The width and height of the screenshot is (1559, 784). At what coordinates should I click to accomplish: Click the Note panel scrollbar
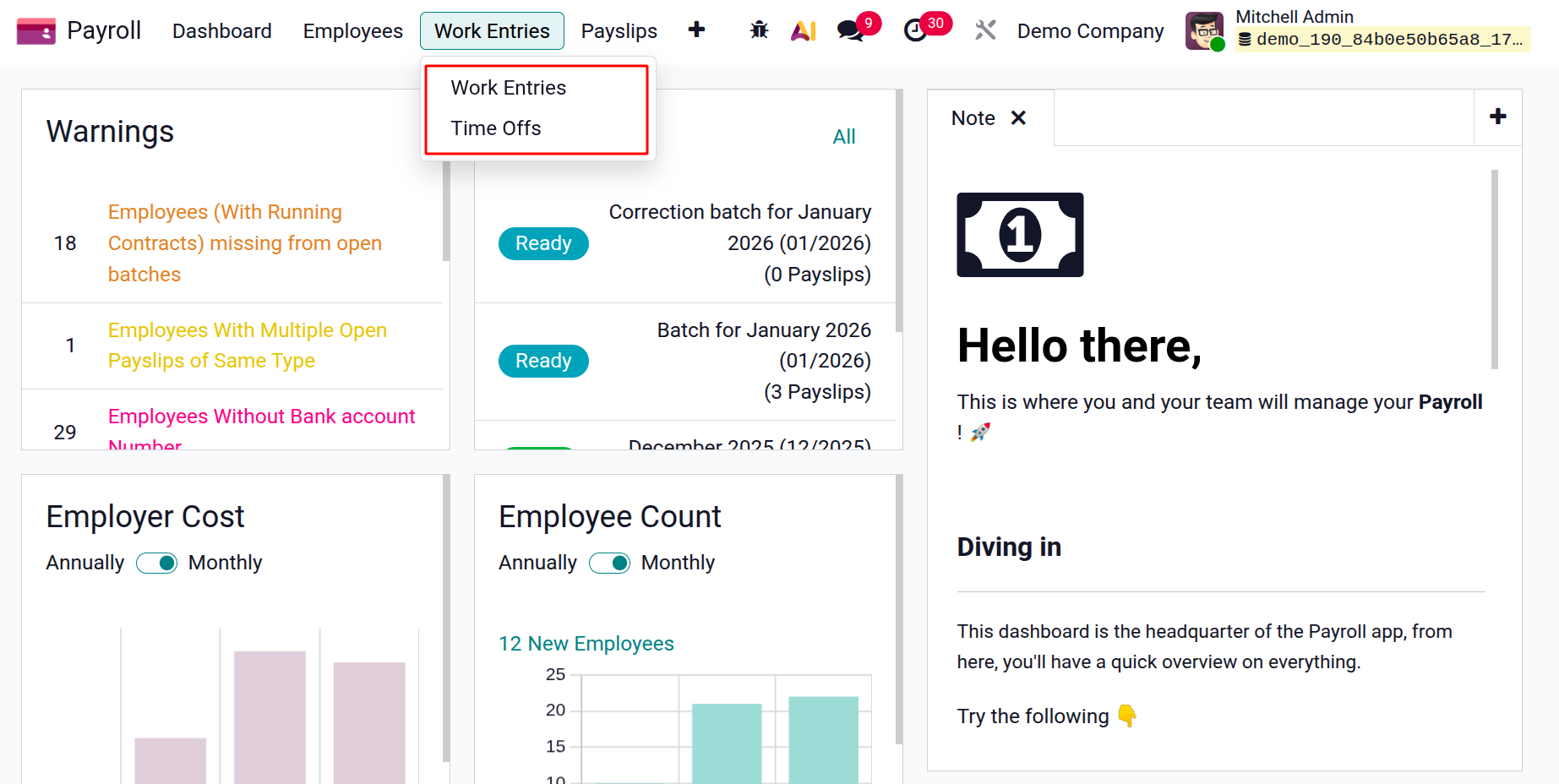tap(1495, 269)
